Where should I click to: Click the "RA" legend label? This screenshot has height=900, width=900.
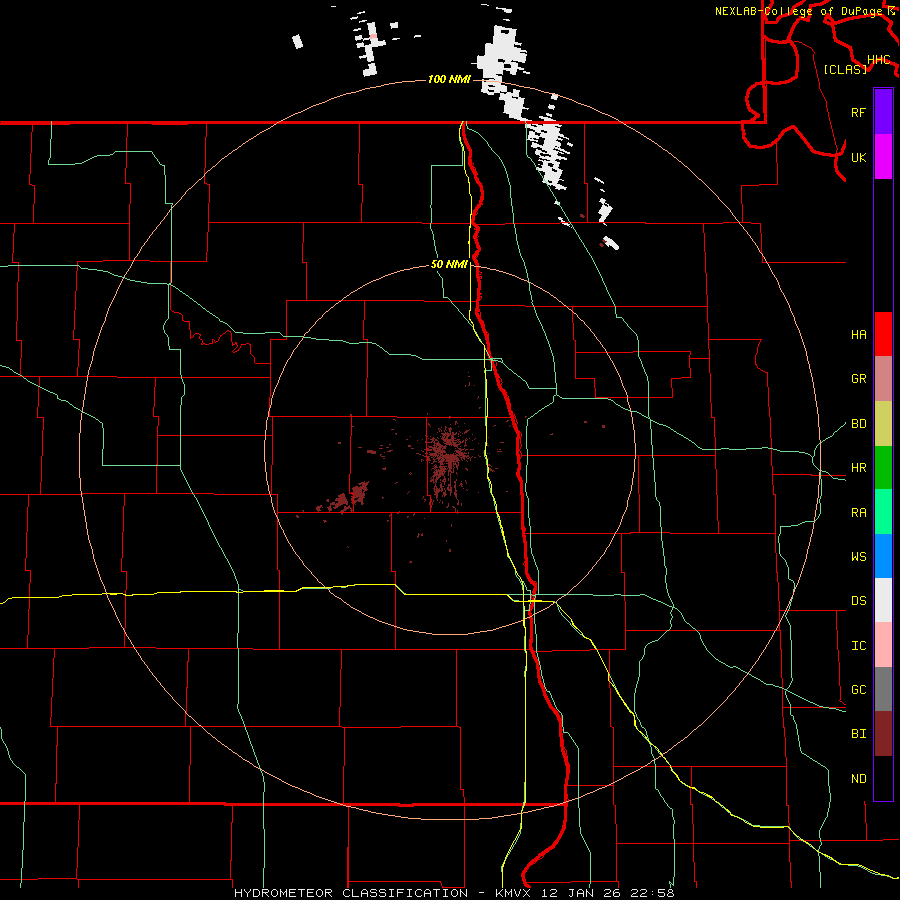click(x=858, y=513)
